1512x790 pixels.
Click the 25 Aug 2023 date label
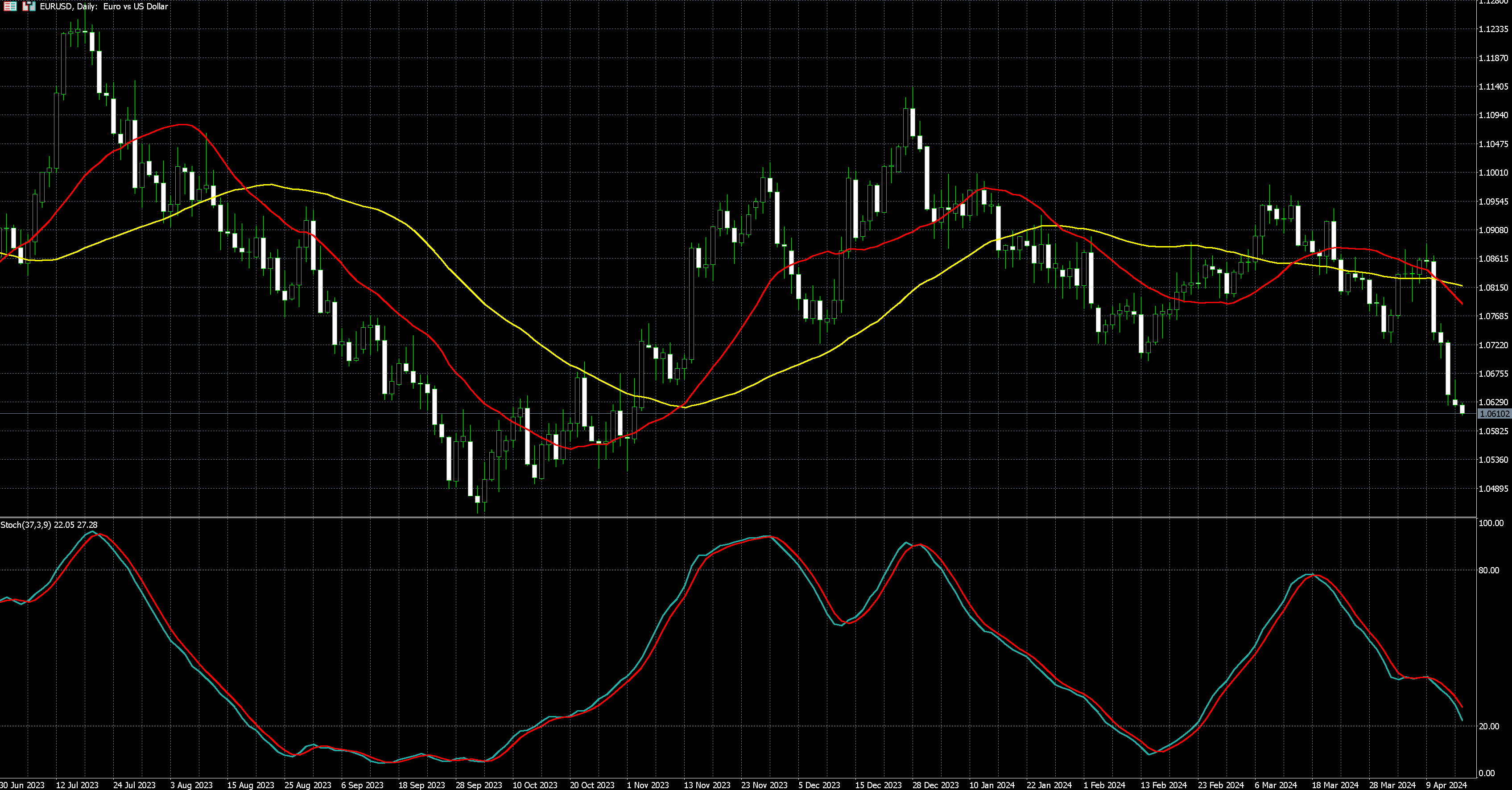(x=308, y=785)
